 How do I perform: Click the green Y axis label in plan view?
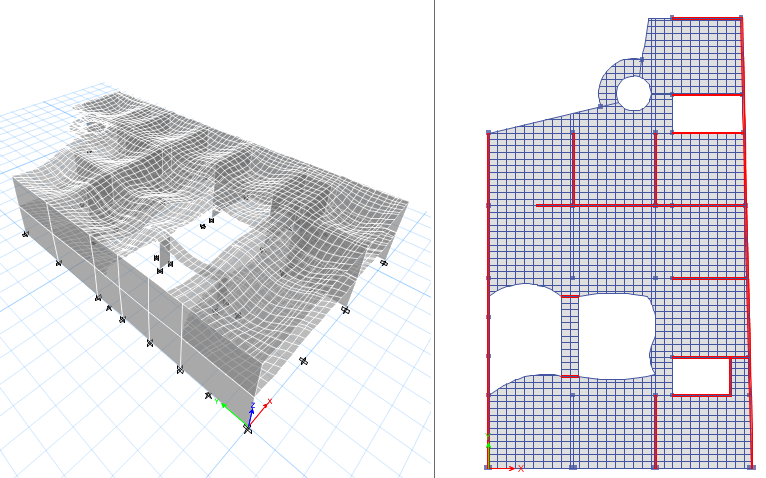(487, 435)
